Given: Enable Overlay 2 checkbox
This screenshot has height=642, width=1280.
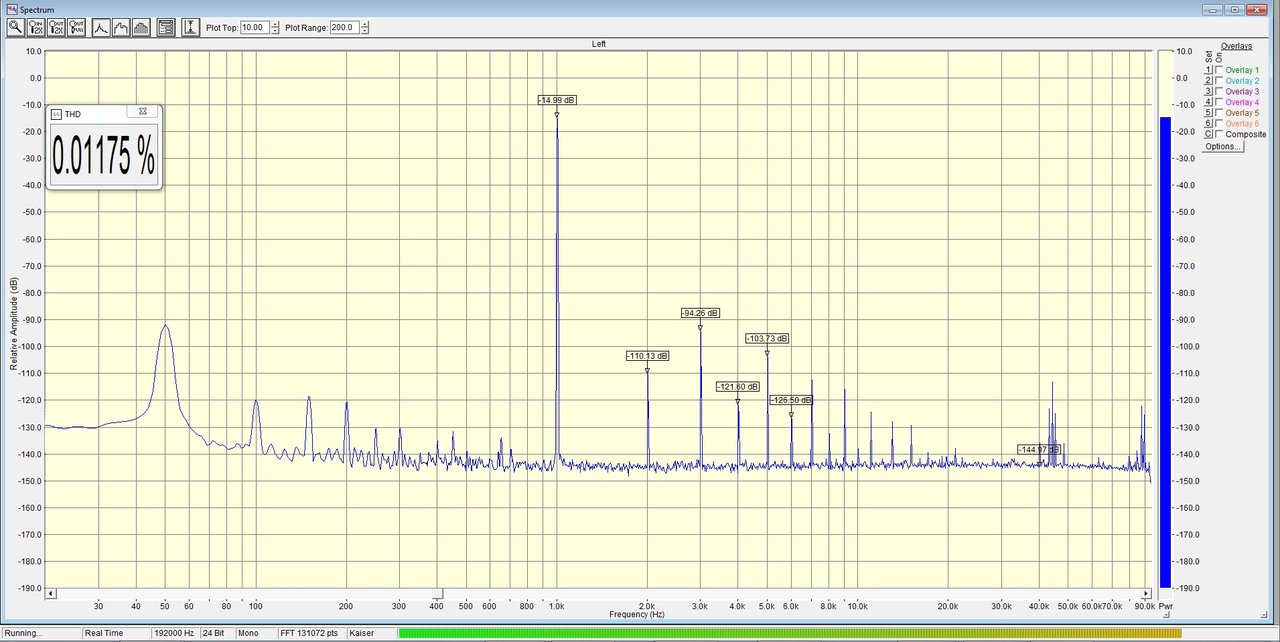Looking at the screenshot, I should pyautogui.click(x=1219, y=81).
